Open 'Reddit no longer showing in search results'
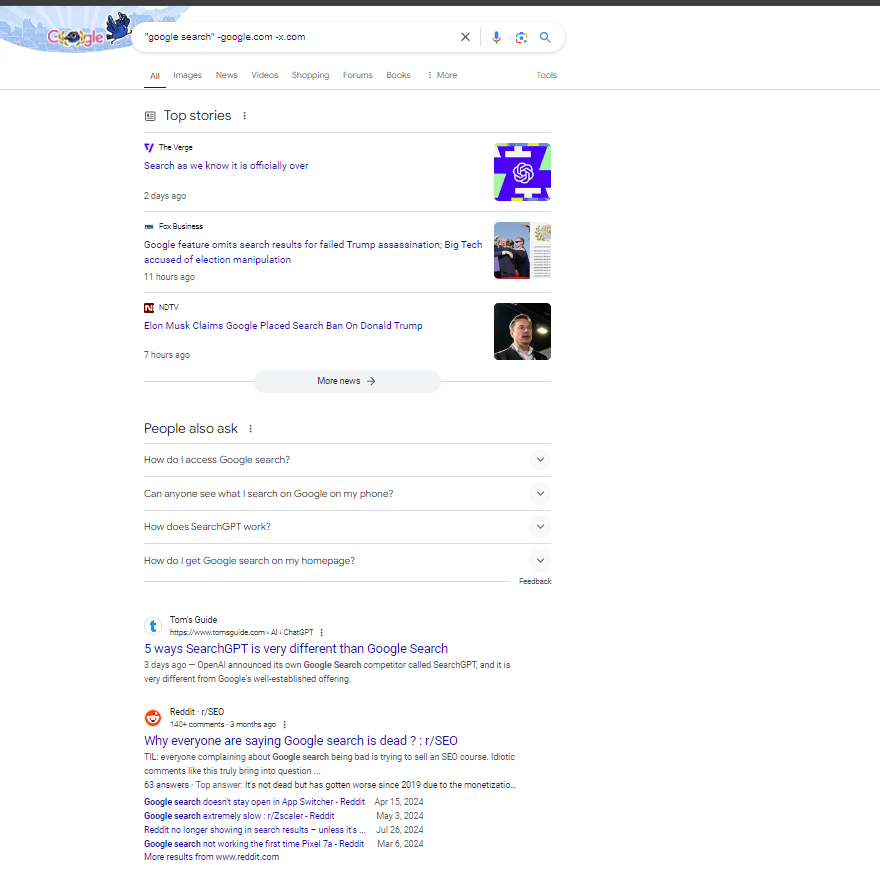880x882 pixels. tap(255, 830)
